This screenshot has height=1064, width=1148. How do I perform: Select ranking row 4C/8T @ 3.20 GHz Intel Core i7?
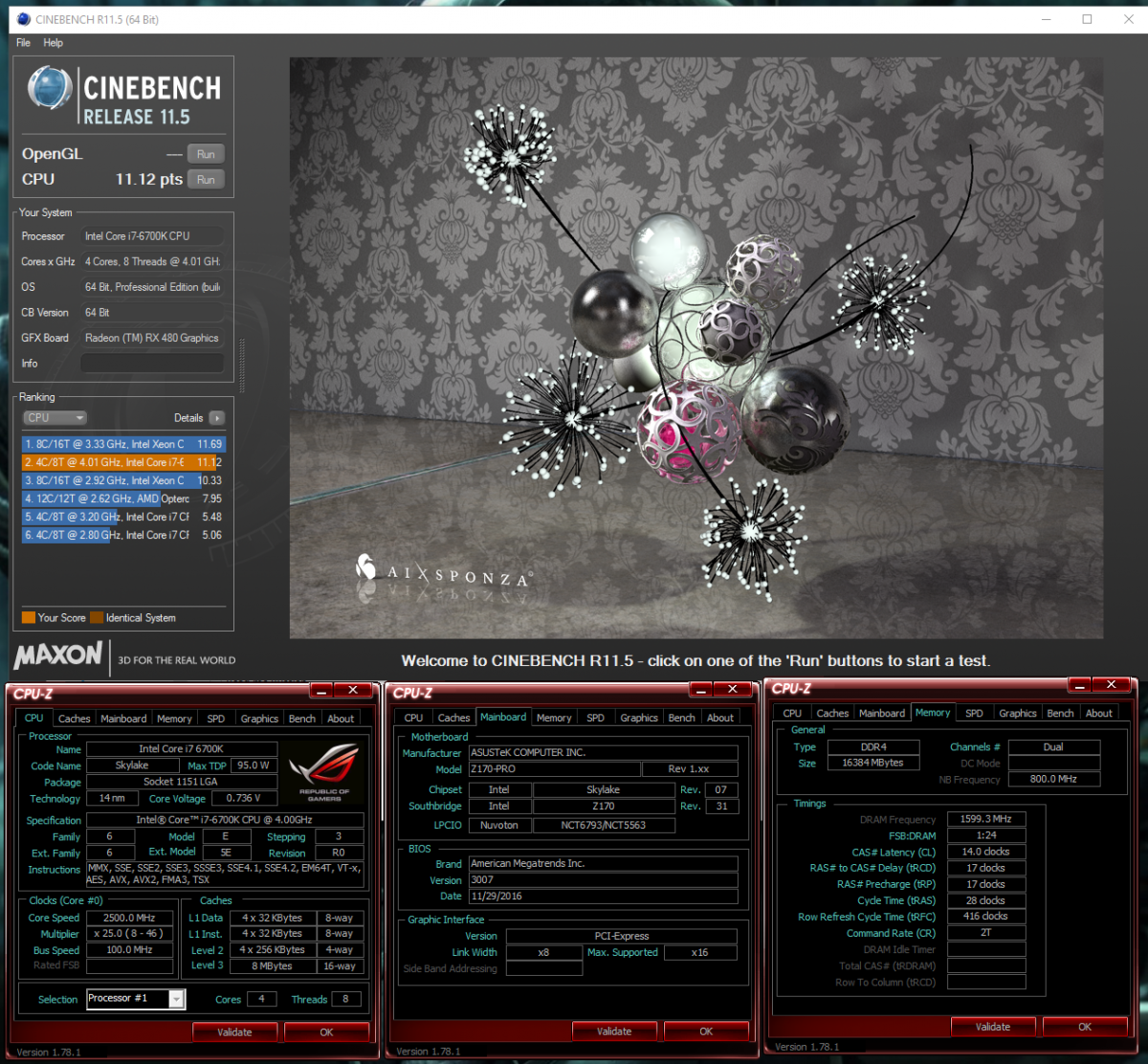pyautogui.click(x=123, y=517)
